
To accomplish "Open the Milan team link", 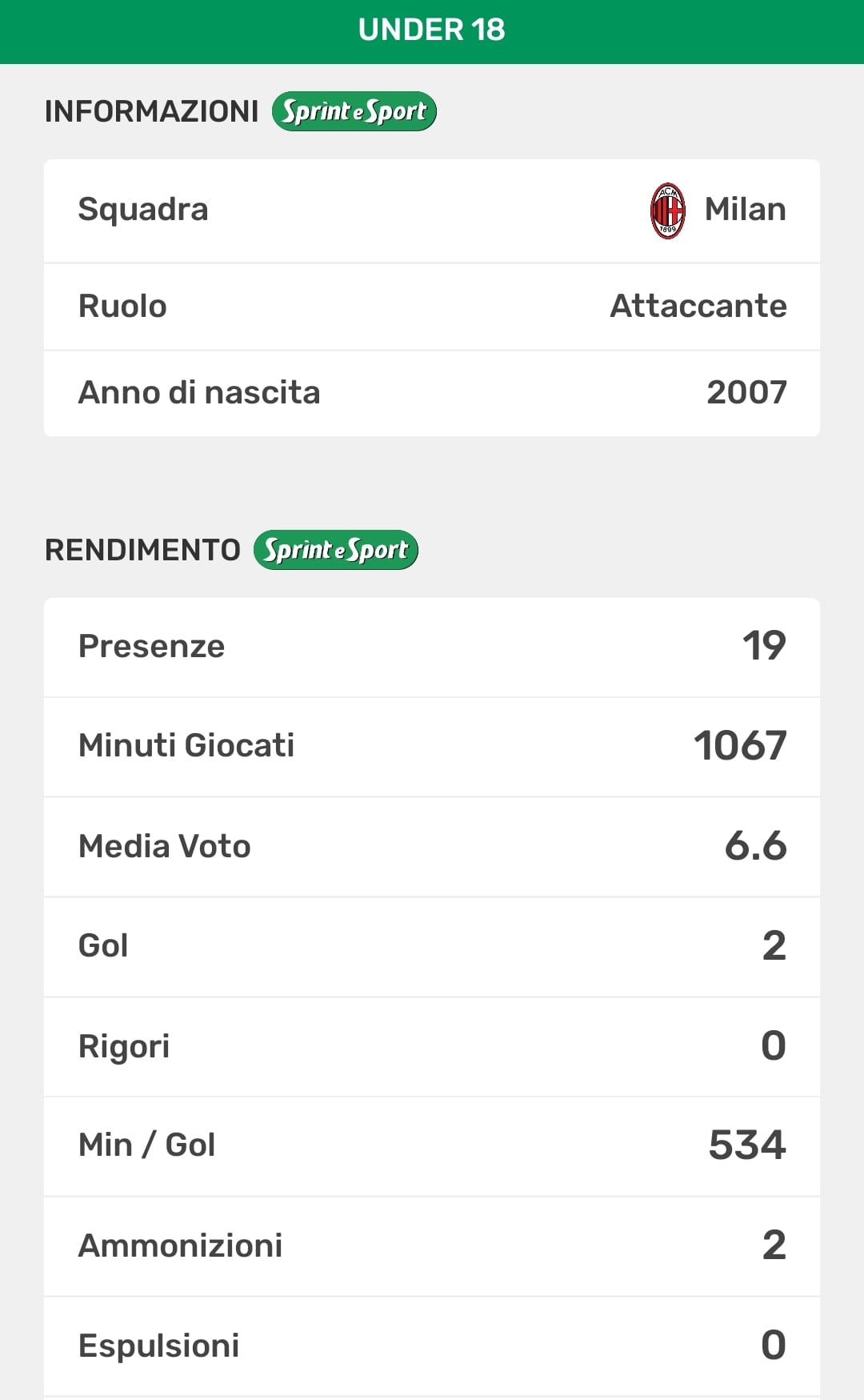I will click(x=745, y=210).
